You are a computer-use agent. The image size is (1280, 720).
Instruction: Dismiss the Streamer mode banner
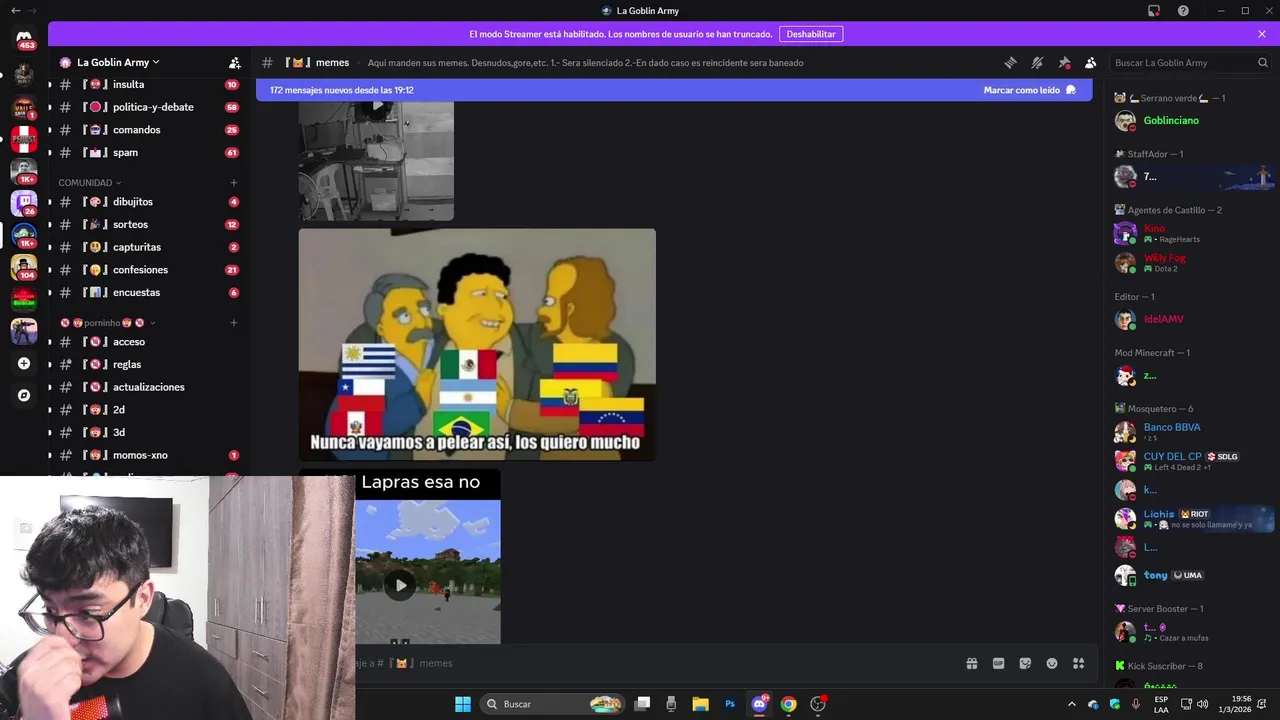point(1262,34)
